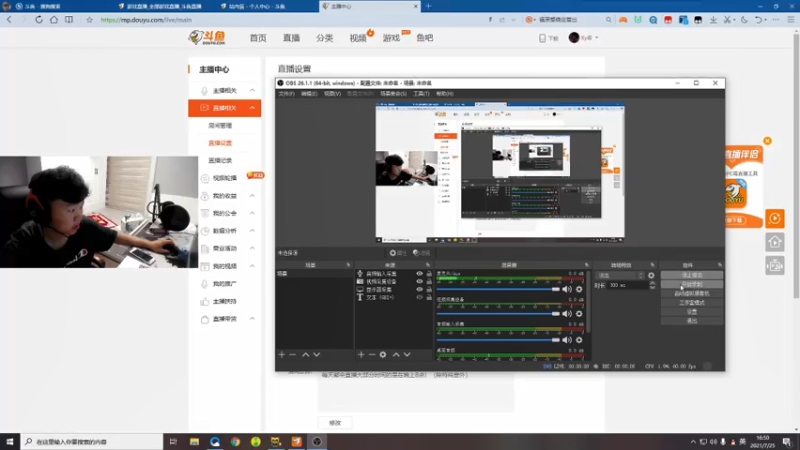Image resolution: width=800 pixels, height=450 pixels.
Task: Toggle visibility eye for 视频采集设备 source
Action: coord(419,282)
